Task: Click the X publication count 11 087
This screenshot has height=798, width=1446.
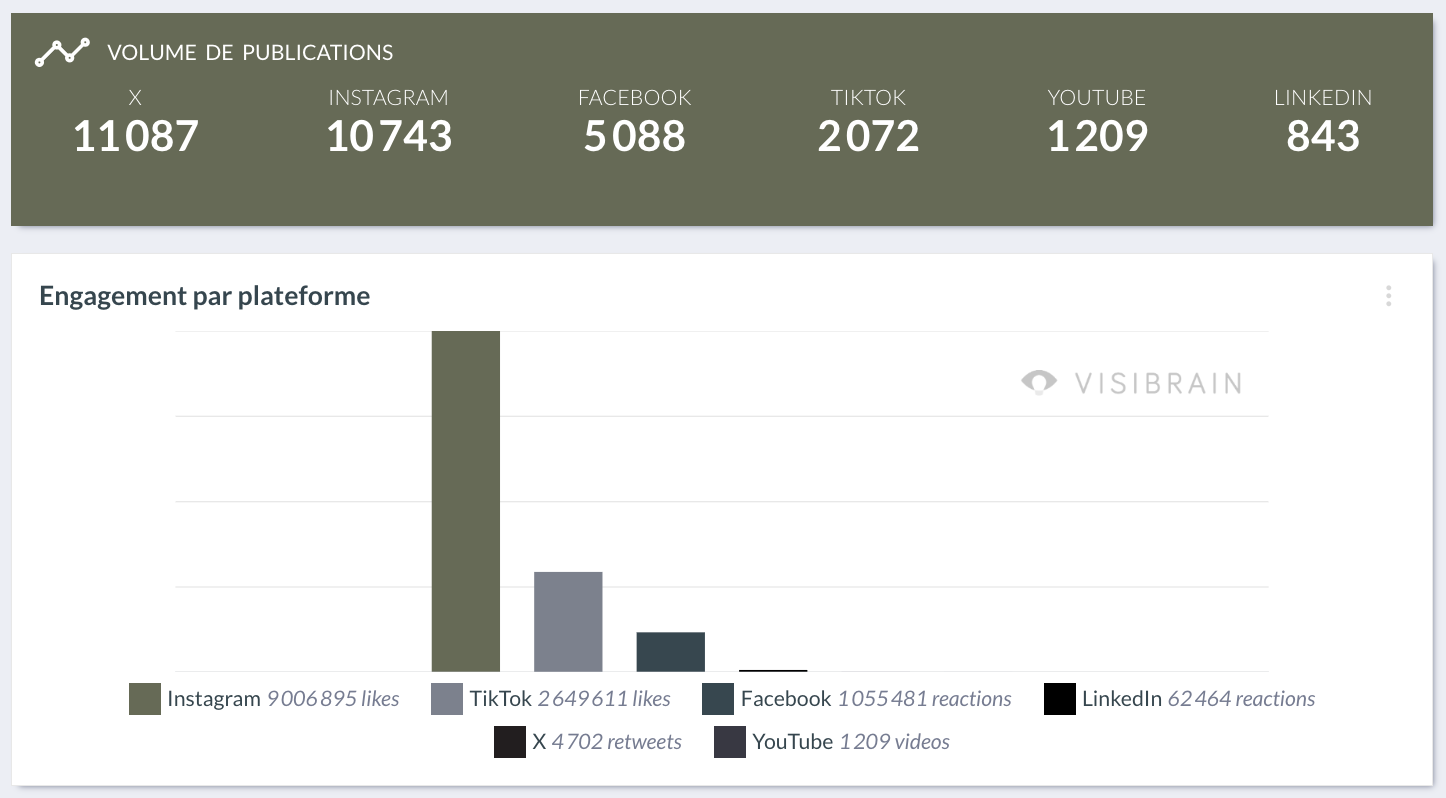Action: click(136, 136)
